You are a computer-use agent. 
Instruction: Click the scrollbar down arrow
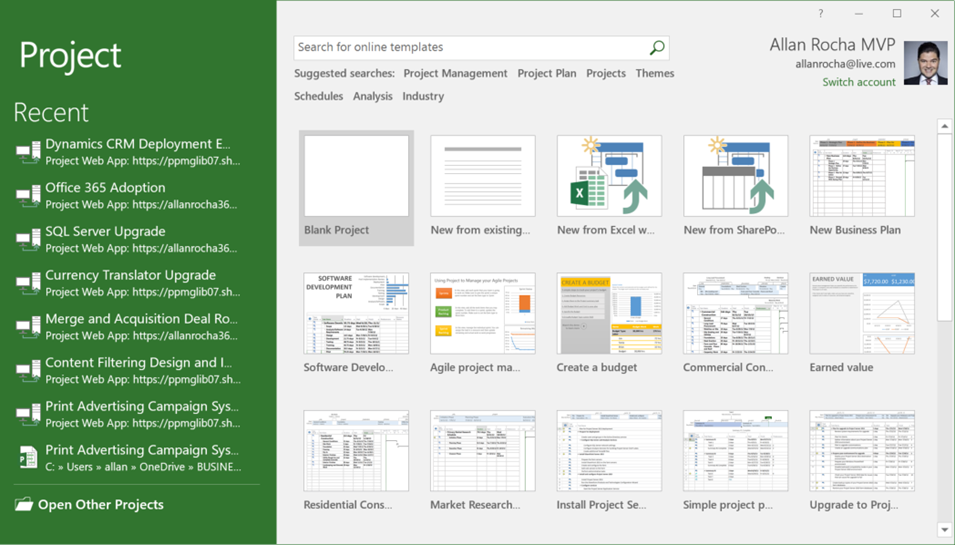click(945, 530)
